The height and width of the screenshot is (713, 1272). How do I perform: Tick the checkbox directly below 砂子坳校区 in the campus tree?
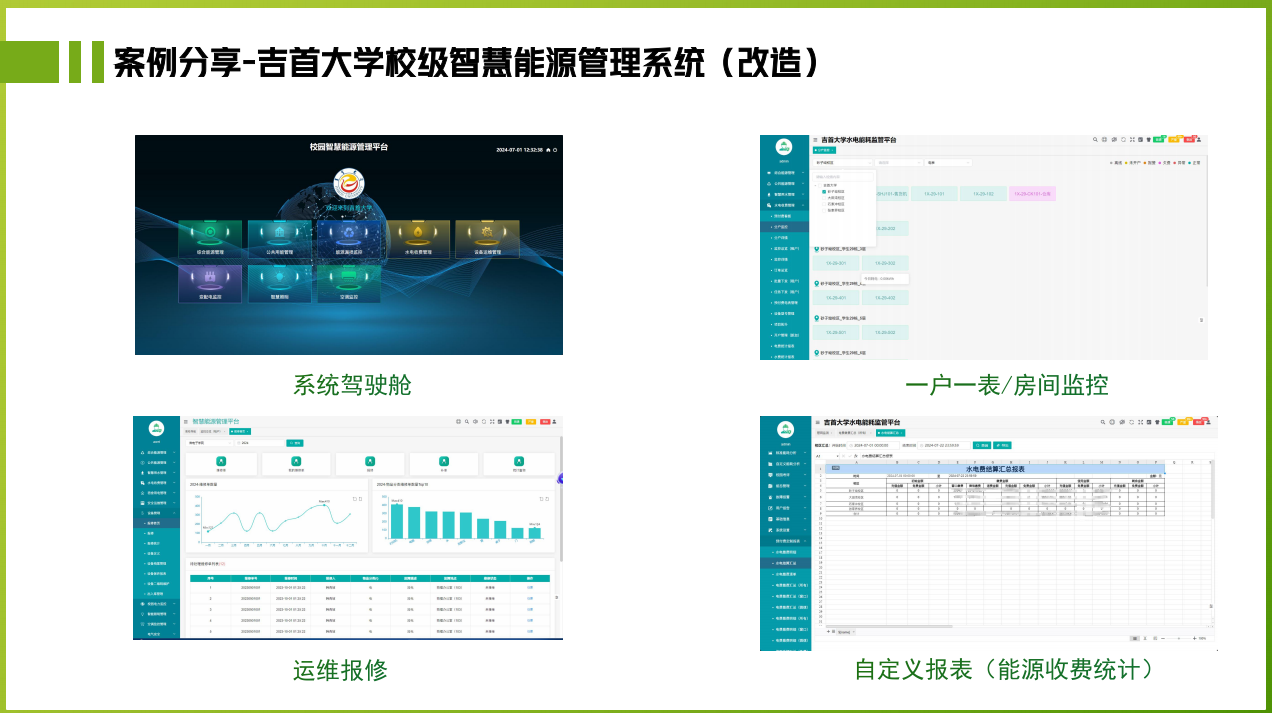(824, 198)
